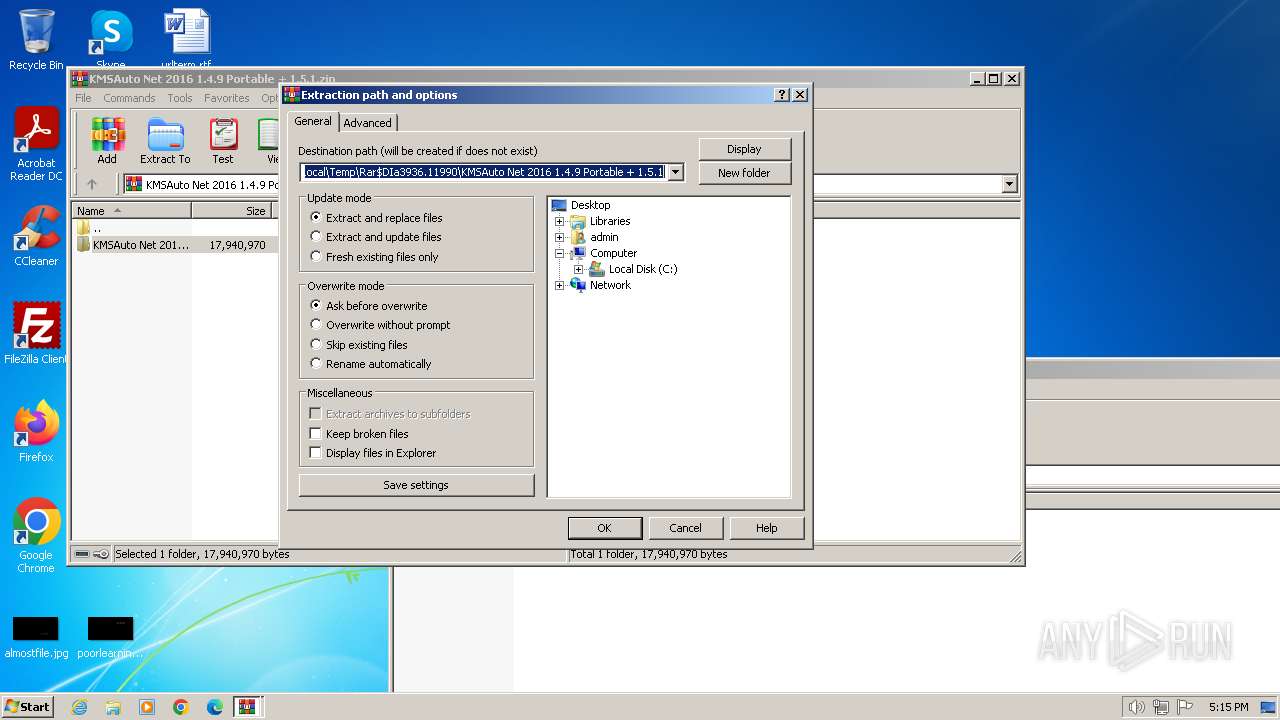Click the Test toolbar icon

[x=223, y=141]
